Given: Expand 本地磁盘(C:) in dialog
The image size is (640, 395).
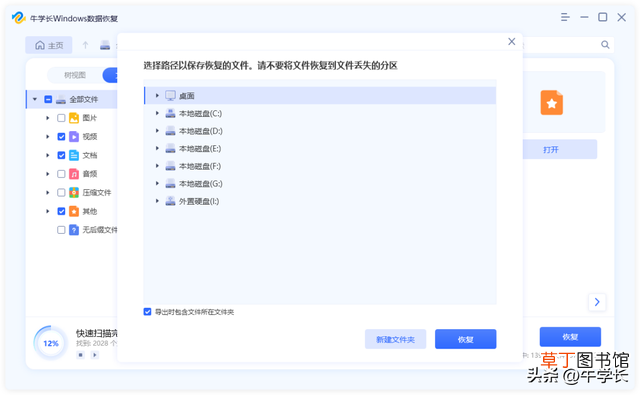Looking at the screenshot, I should point(157,113).
